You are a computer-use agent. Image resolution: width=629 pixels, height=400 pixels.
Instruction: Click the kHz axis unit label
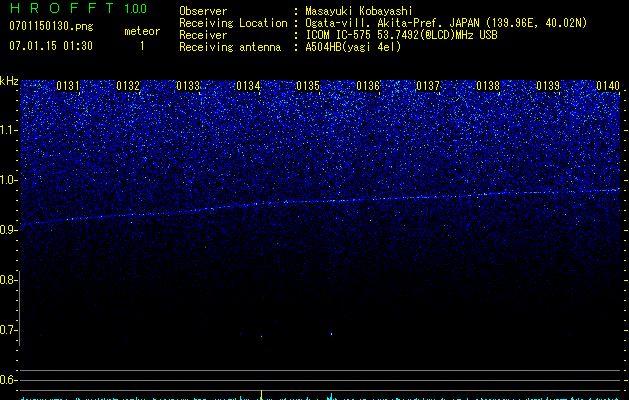(x=9, y=81)
